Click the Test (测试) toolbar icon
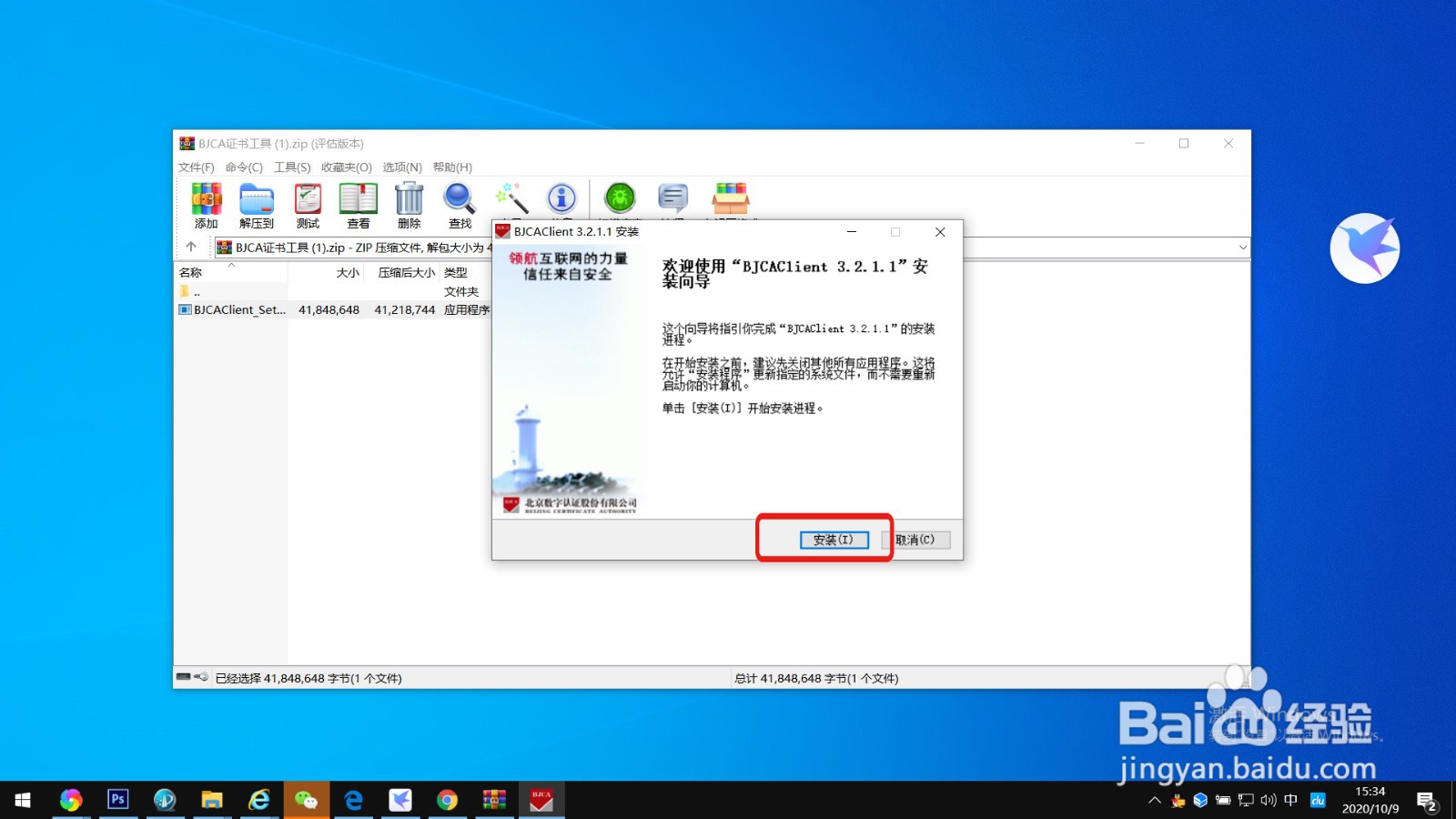 (x=308, y=206)
